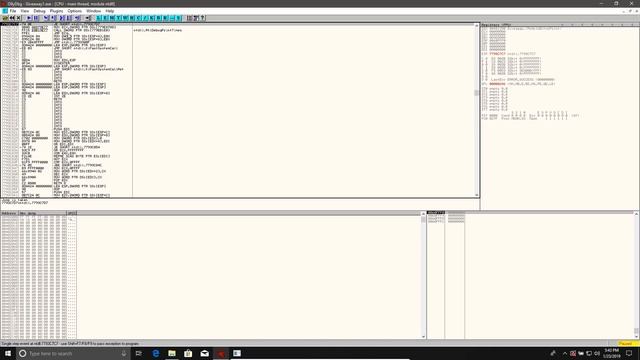Click the Step into toolbar icon
The height and width of the screenshot is (360, 640).
47,18
